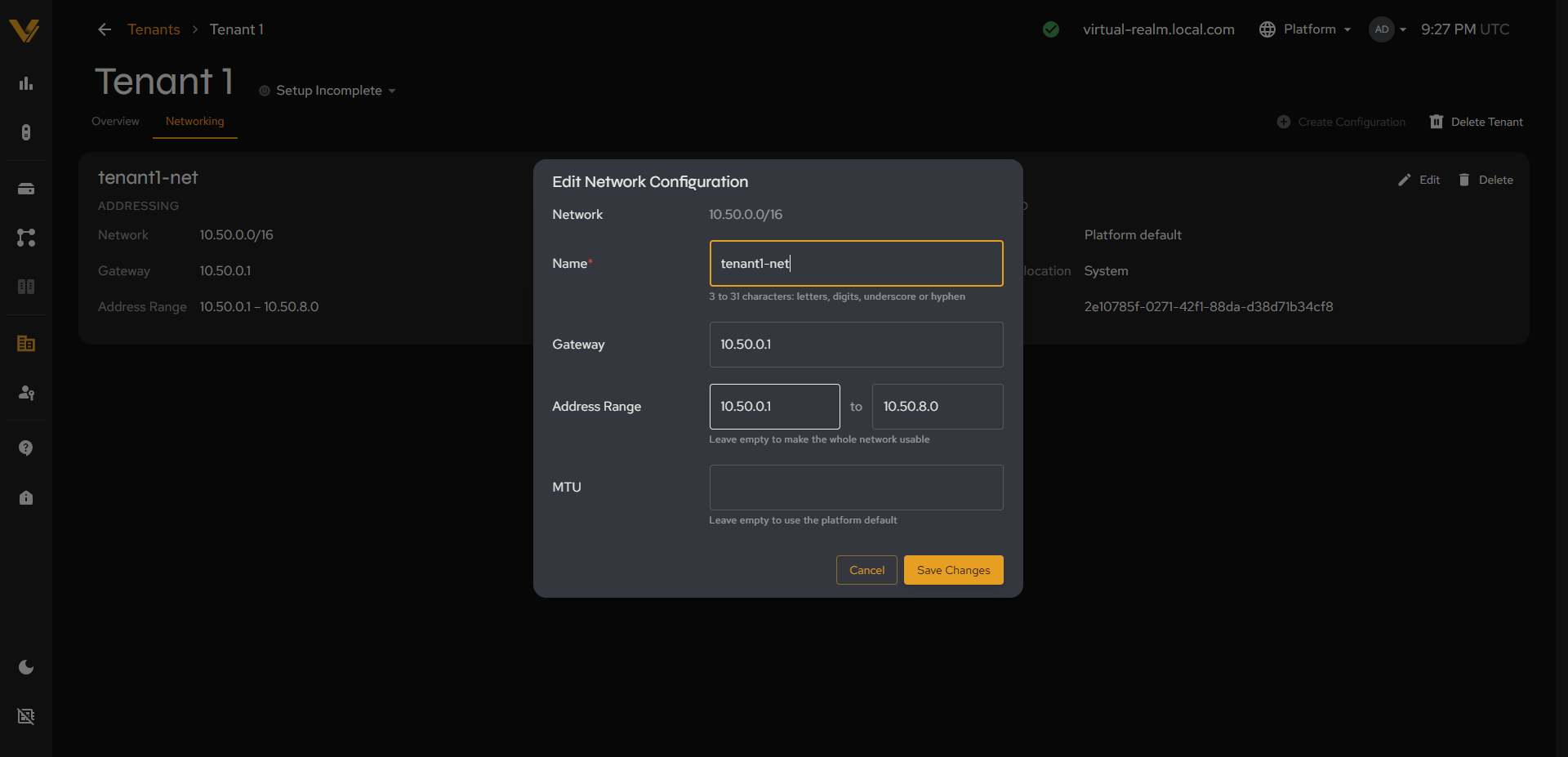The width and height of the screenshot is (1568, 757).
Task: Click the 10.50.0.0/16 value in the dialog
Action: point(746,215)
